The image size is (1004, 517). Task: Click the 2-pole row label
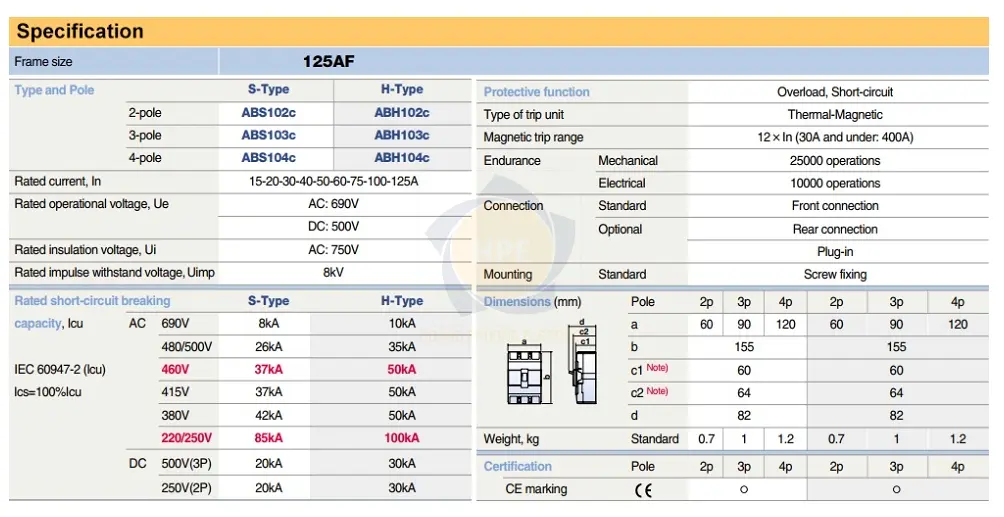coord(145,113)
